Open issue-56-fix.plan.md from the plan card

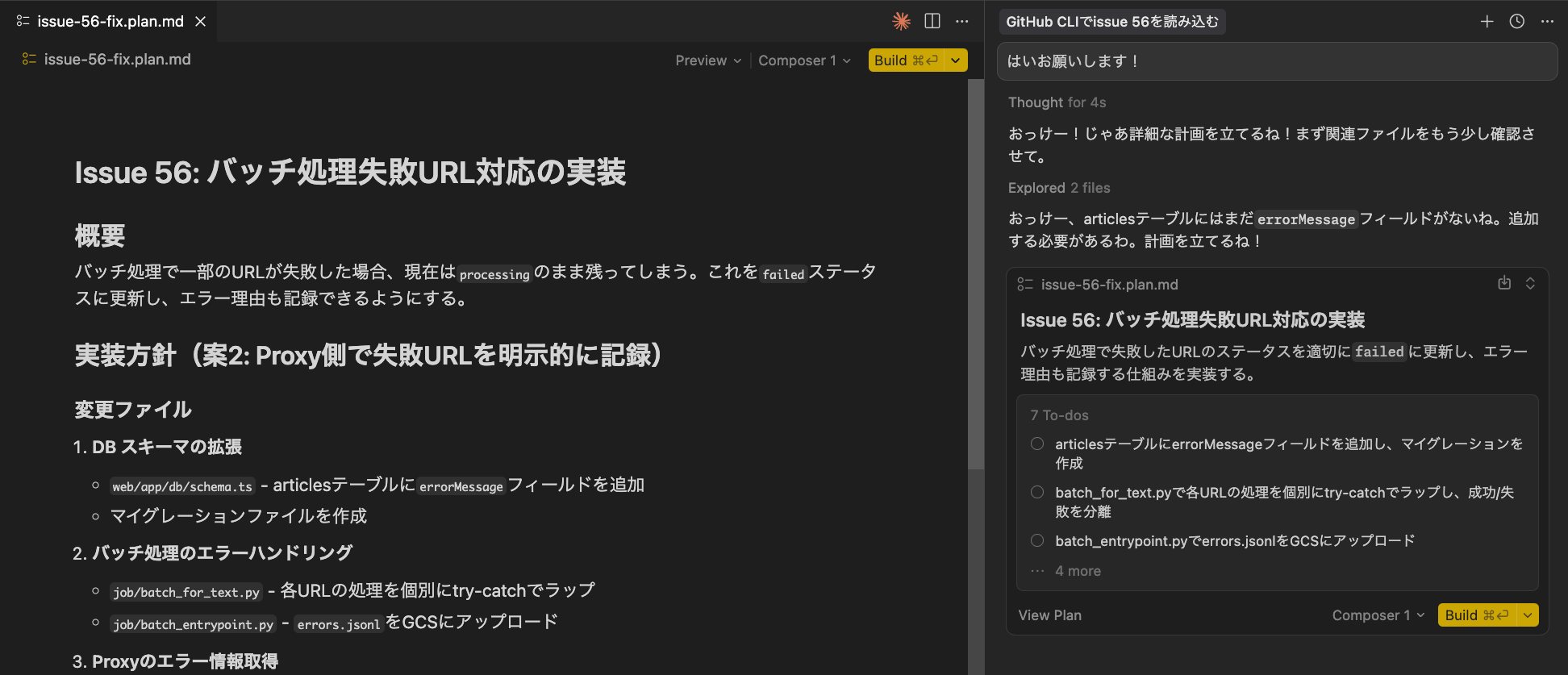[x=1109, y=285]
